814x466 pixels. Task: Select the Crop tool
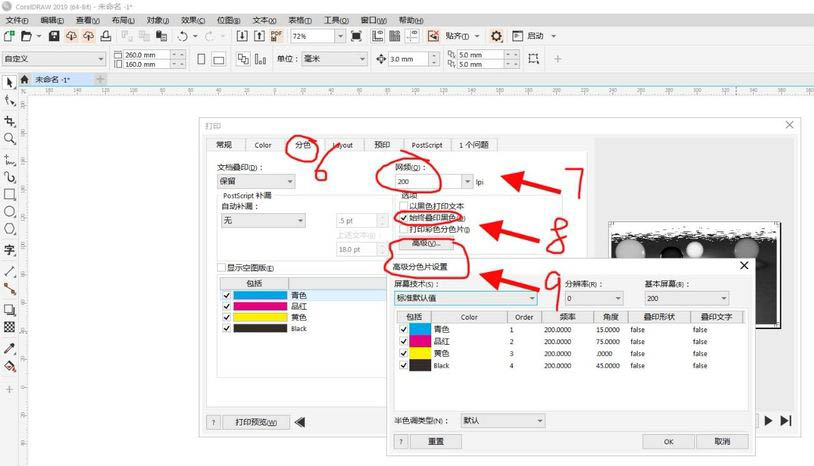pyautogui.click(x=9, y=121)
